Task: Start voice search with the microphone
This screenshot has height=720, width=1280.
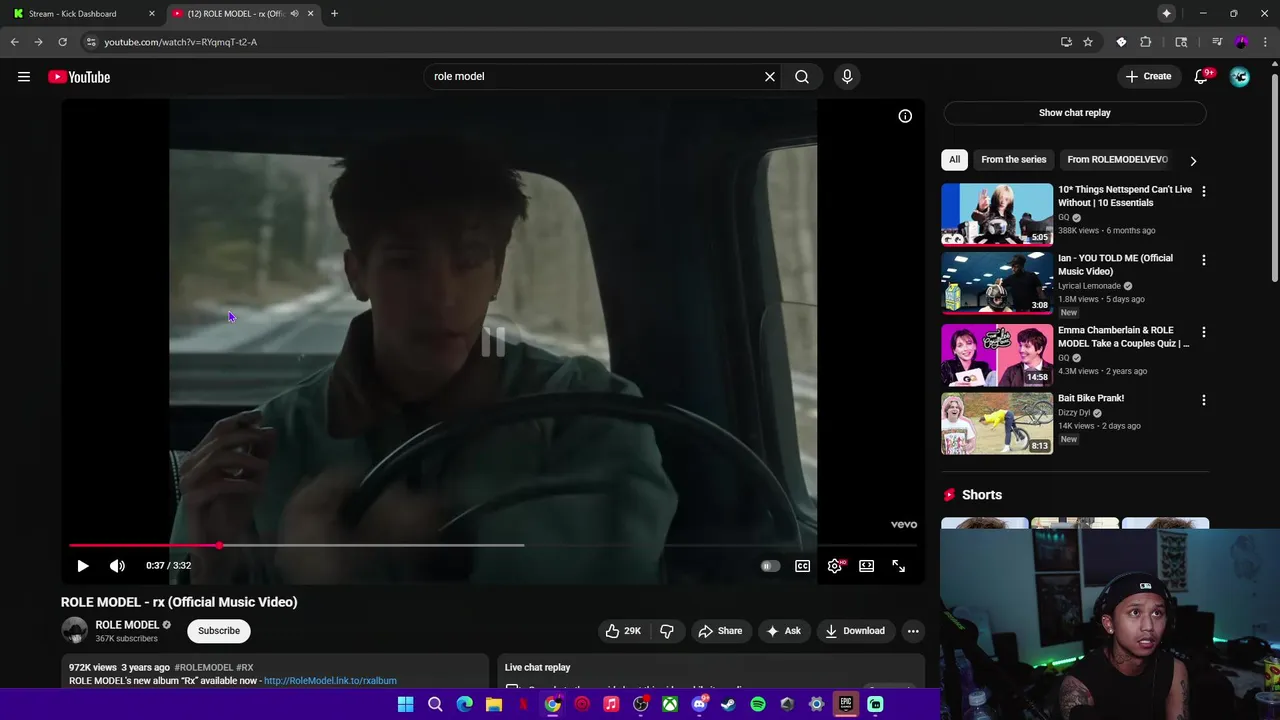Action: [x=847, y=76]
